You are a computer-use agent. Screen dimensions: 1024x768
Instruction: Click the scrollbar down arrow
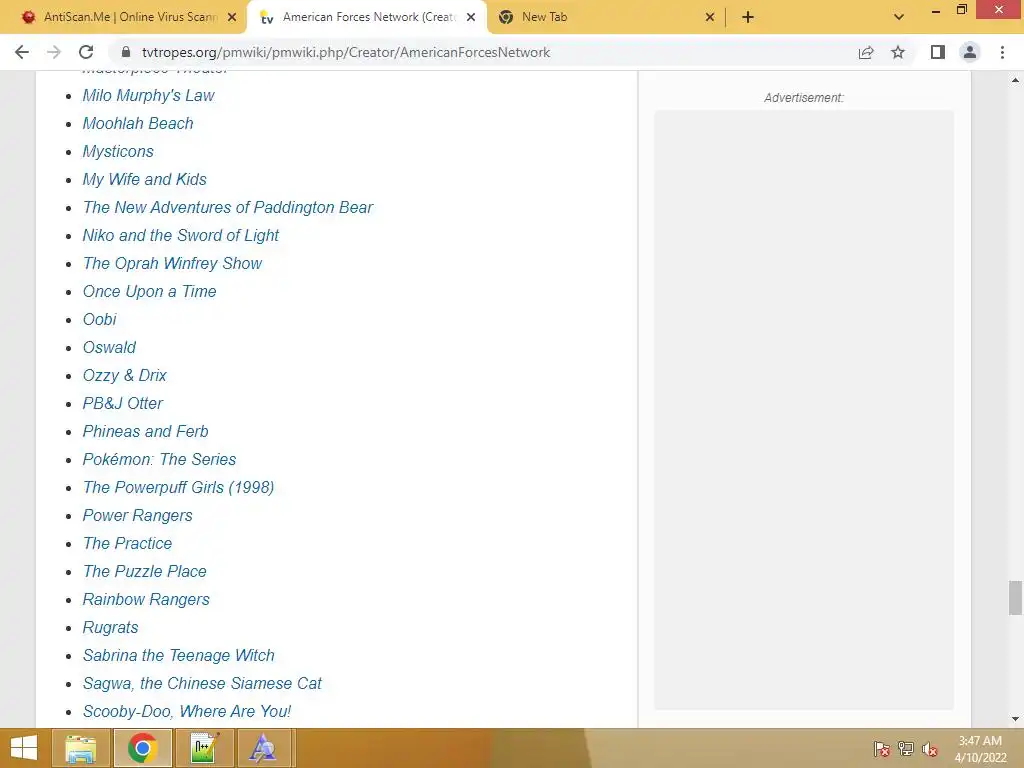click(1015, 719)
